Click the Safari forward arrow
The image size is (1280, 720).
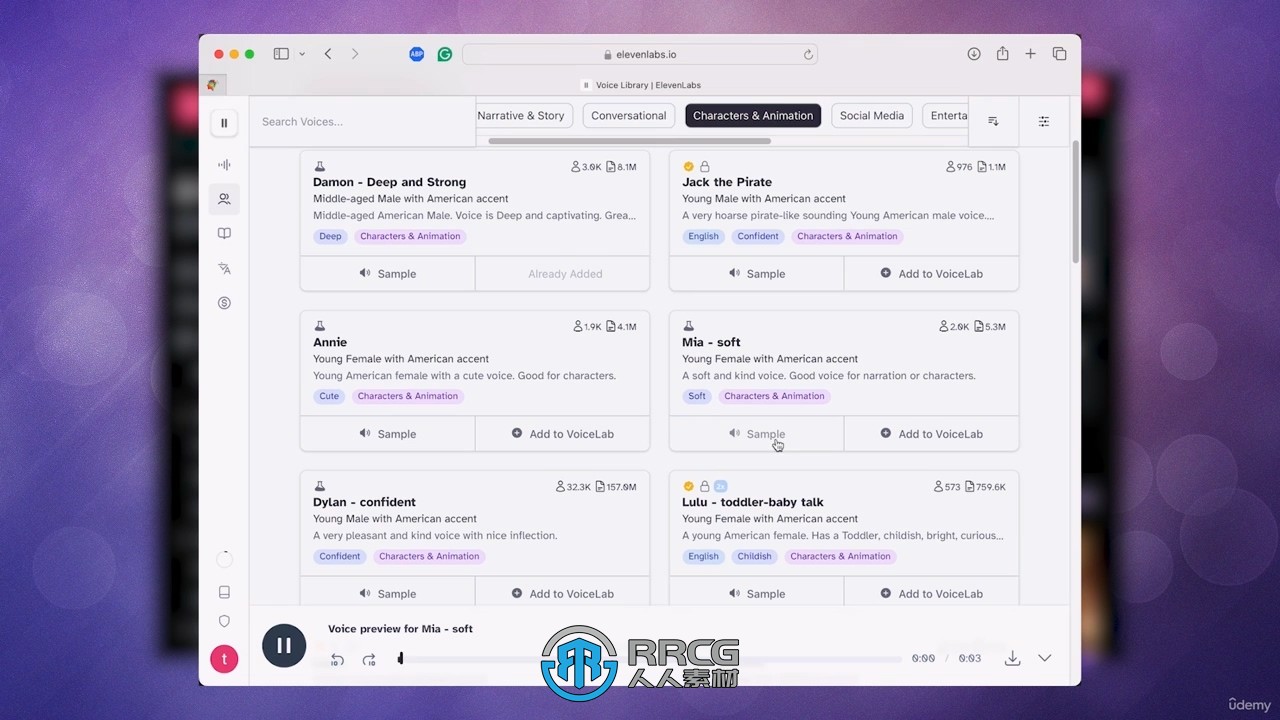pos(354,54)
